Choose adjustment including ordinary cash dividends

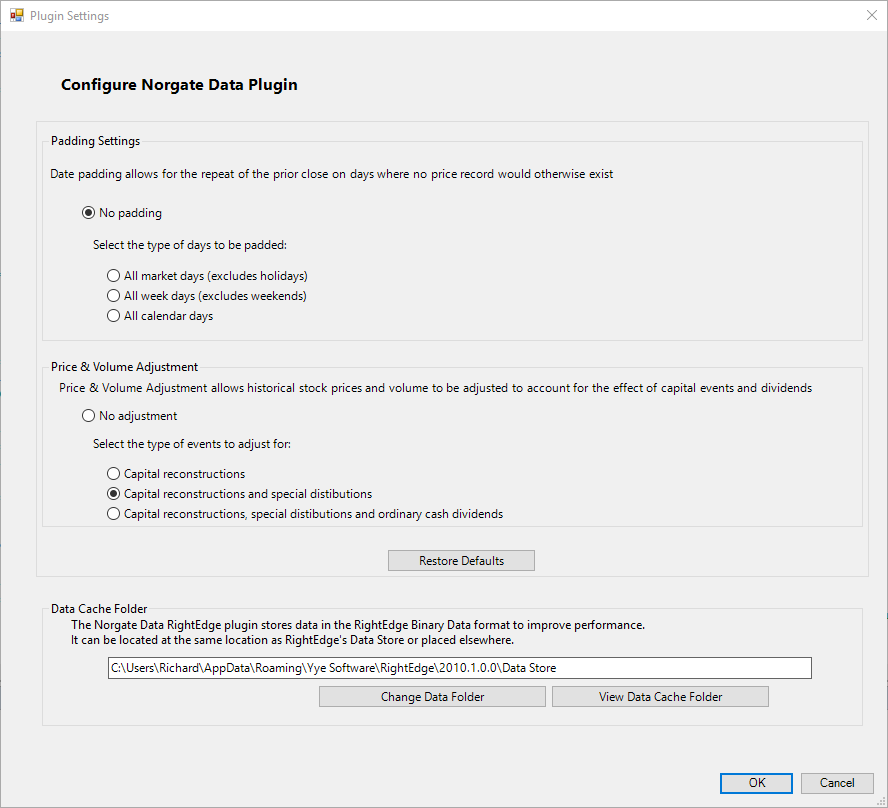[x=305, y=514]
